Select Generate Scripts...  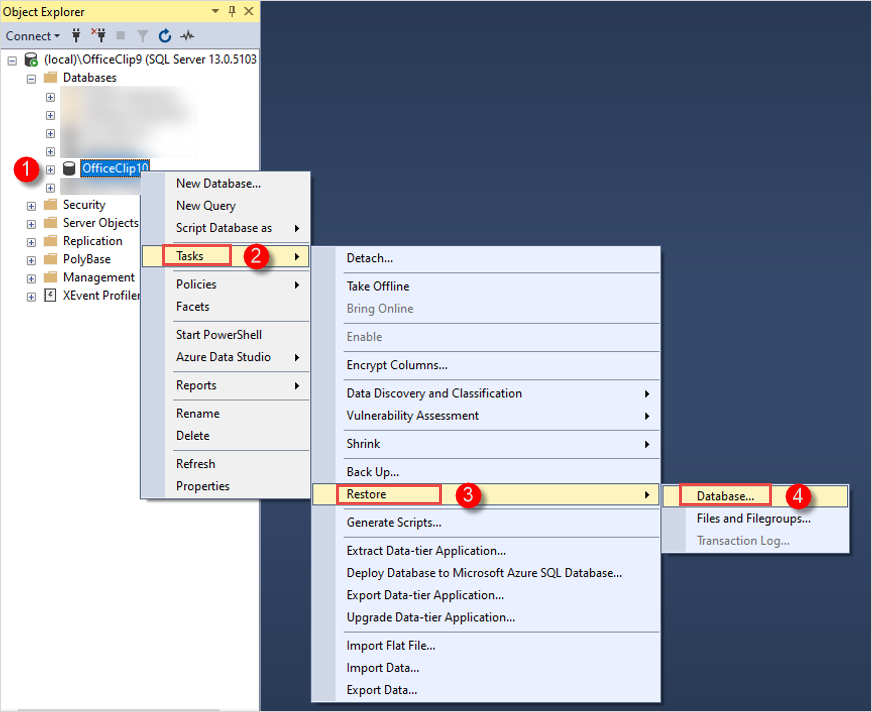(485, 522)
